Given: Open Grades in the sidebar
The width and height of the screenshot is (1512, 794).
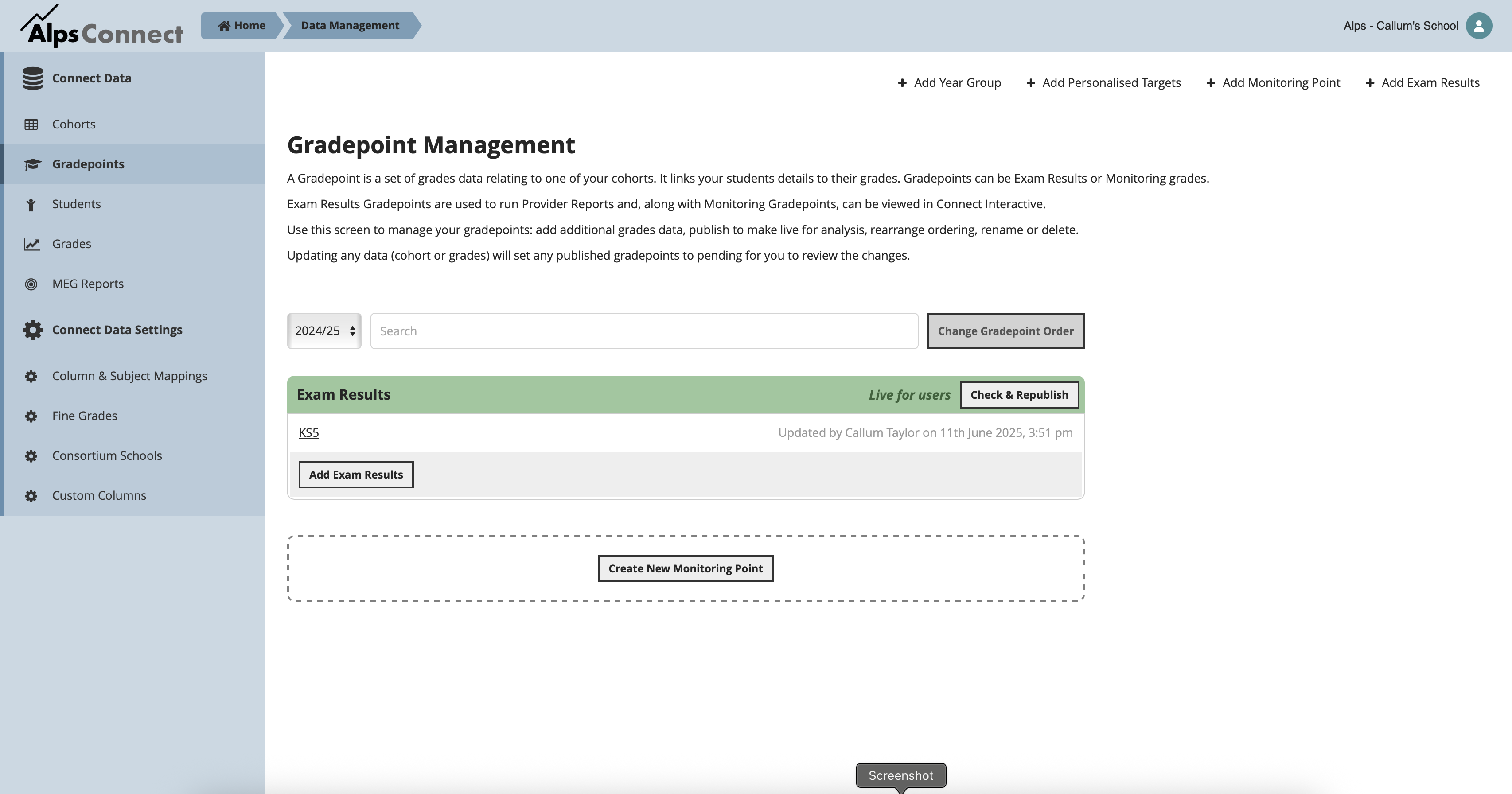Looking at the screenshot, I should tap(132, 244).
